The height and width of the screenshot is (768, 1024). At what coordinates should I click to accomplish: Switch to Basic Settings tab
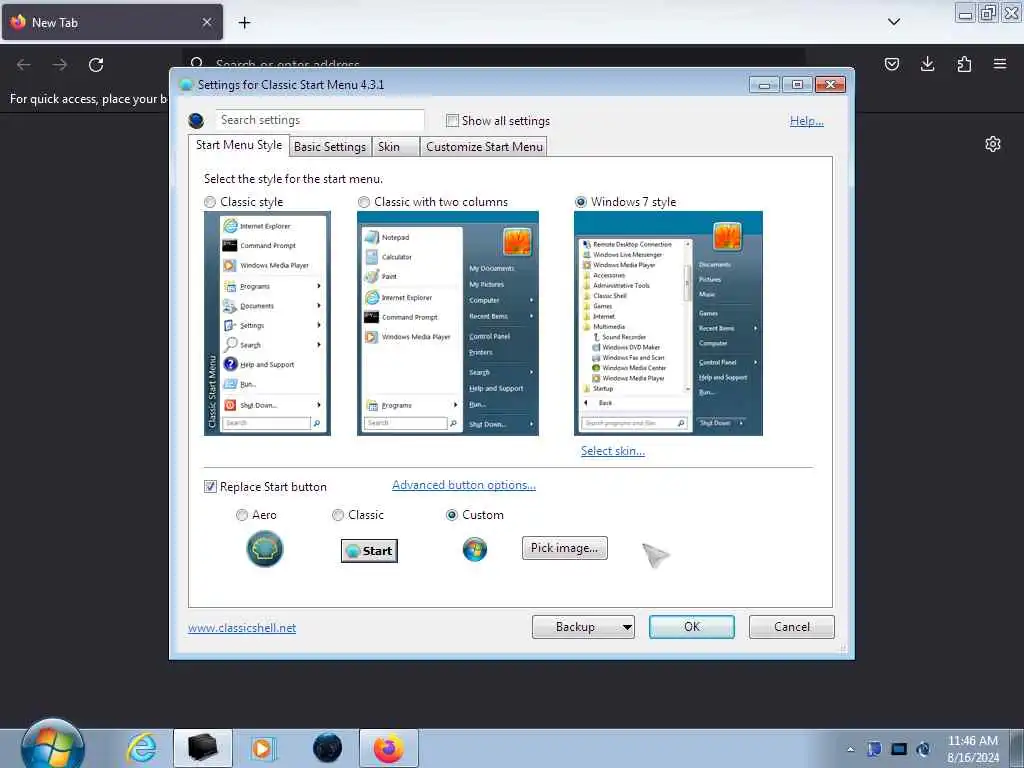[x=330, y=147]
